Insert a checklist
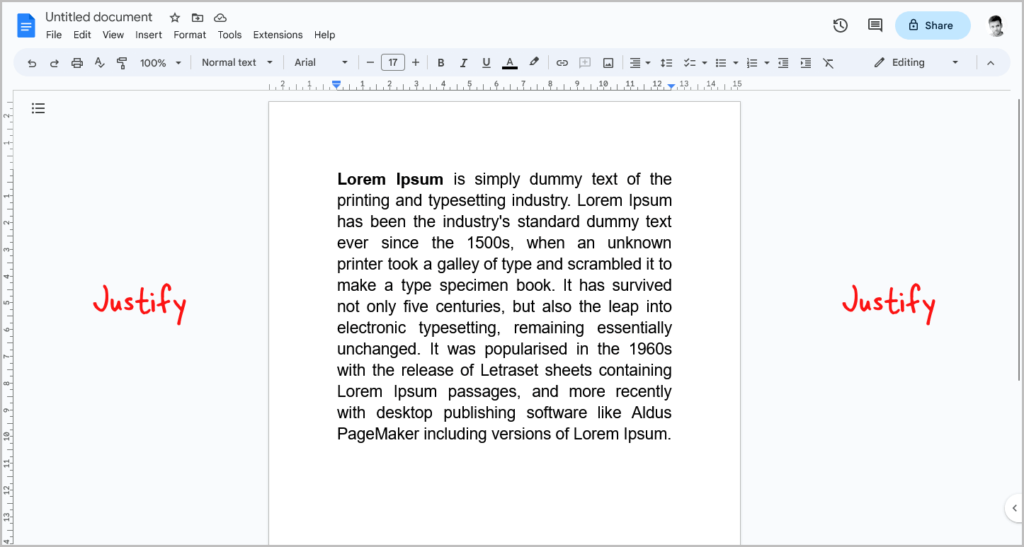This screenshot has width=1024, height=547. (x=689, y=63)
